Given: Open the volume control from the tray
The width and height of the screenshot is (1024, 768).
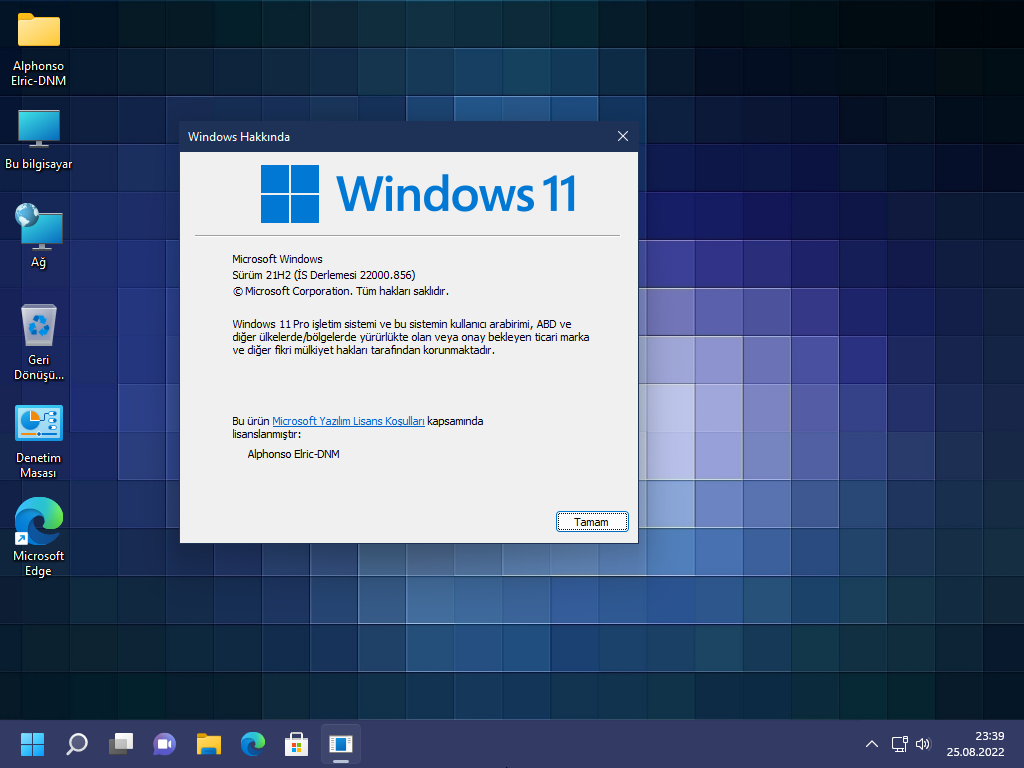Looking at the screenshot, I should point(922,744).
